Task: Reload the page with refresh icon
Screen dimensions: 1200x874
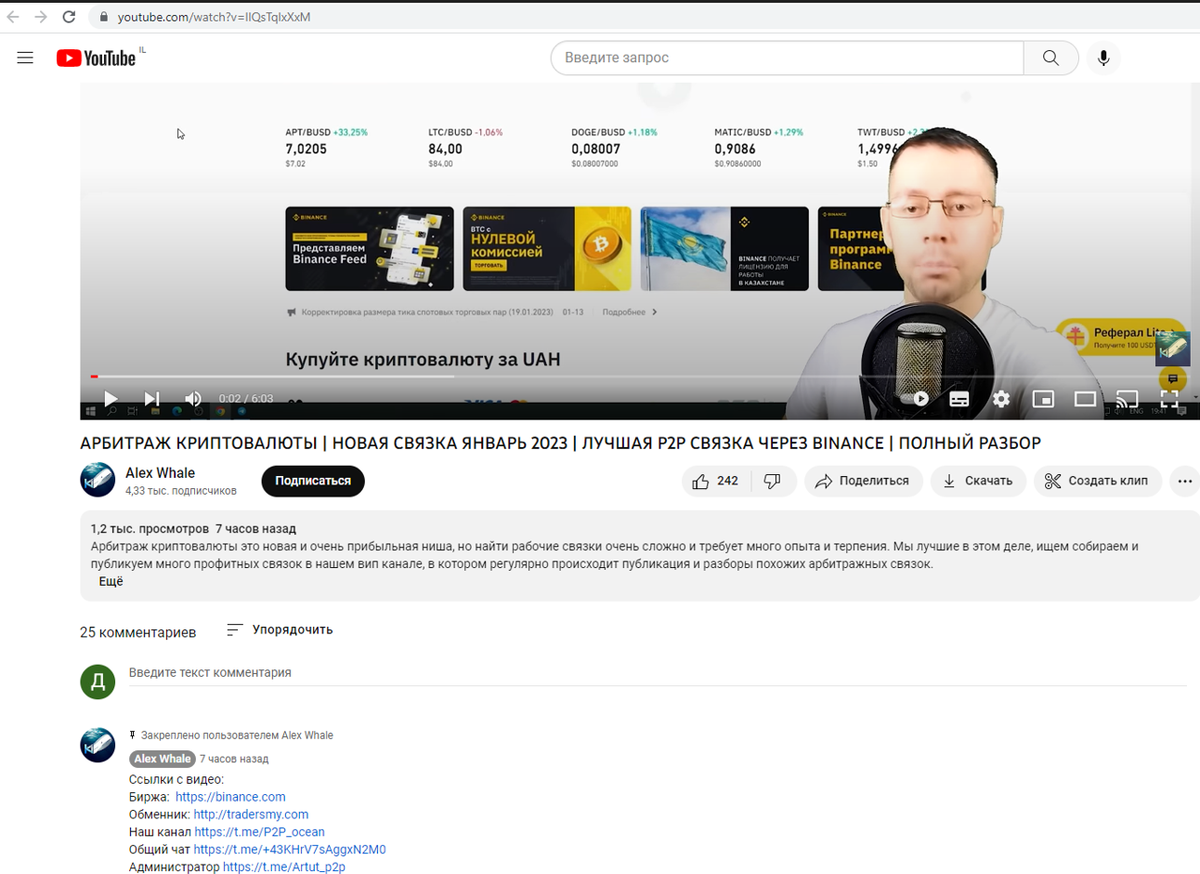Action: 69,17
